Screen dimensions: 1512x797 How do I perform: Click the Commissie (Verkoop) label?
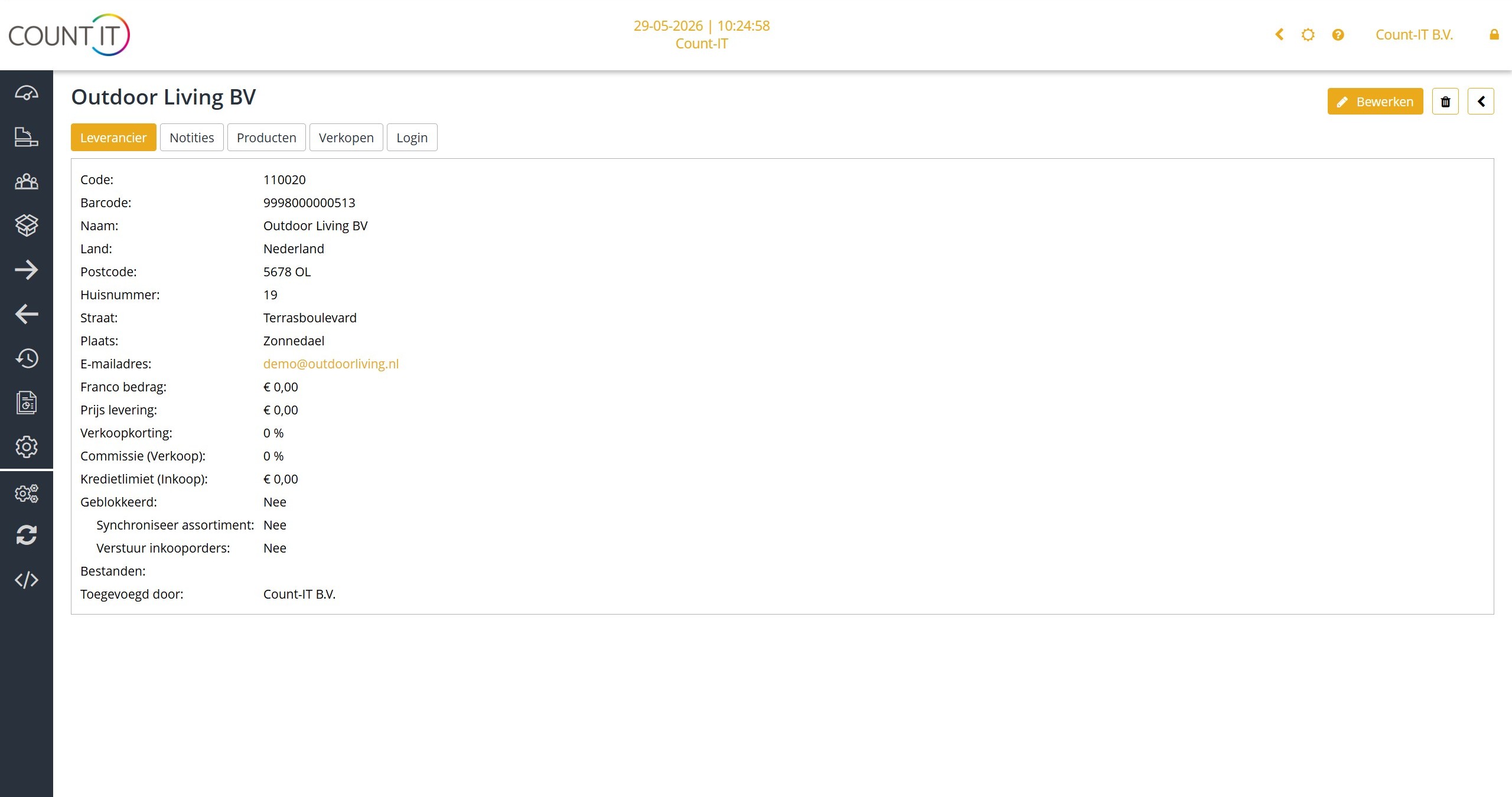pos(143,456)
